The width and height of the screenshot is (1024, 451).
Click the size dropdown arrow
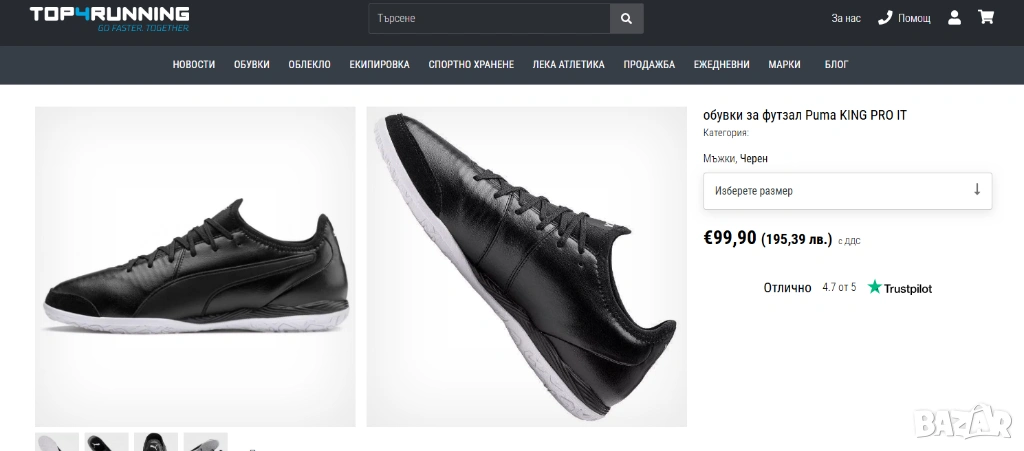977,190
